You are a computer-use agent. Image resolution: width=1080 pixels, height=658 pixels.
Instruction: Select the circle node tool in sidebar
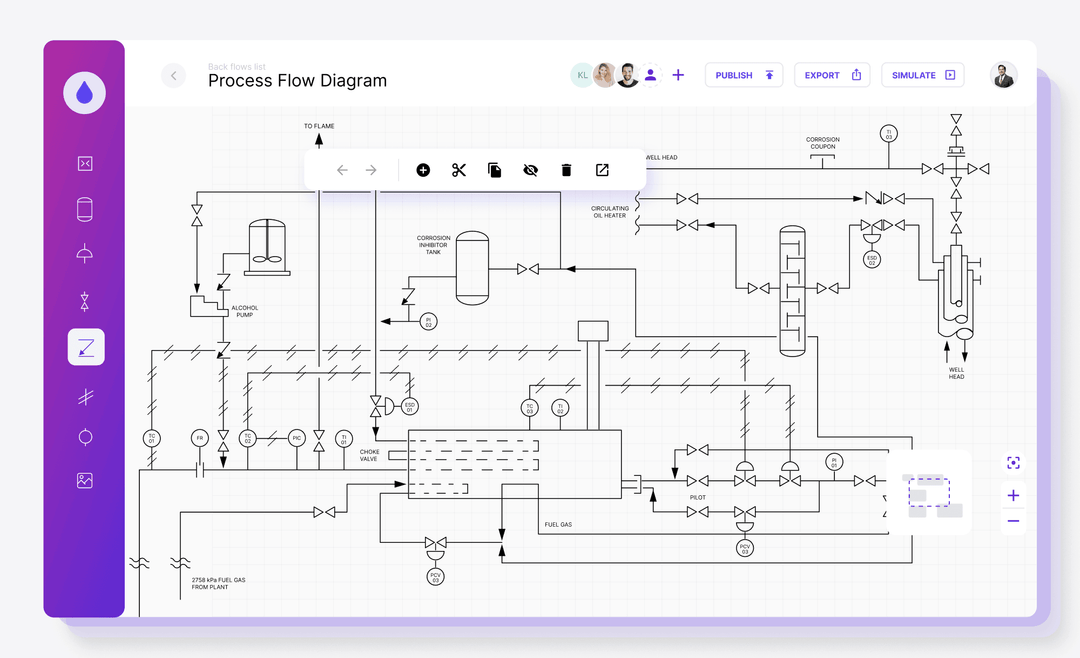coord(84,437)
